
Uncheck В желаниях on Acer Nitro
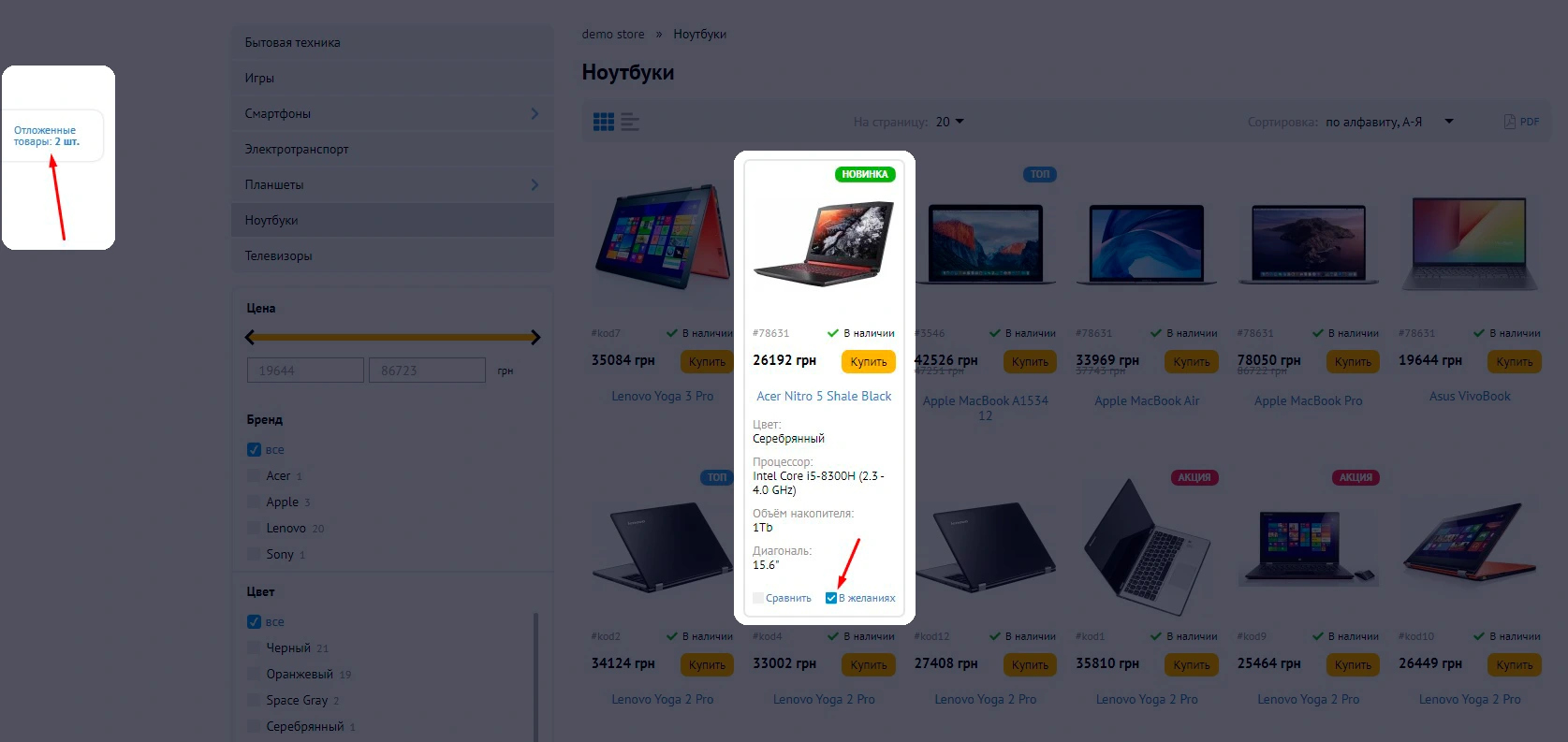(831, 598)
